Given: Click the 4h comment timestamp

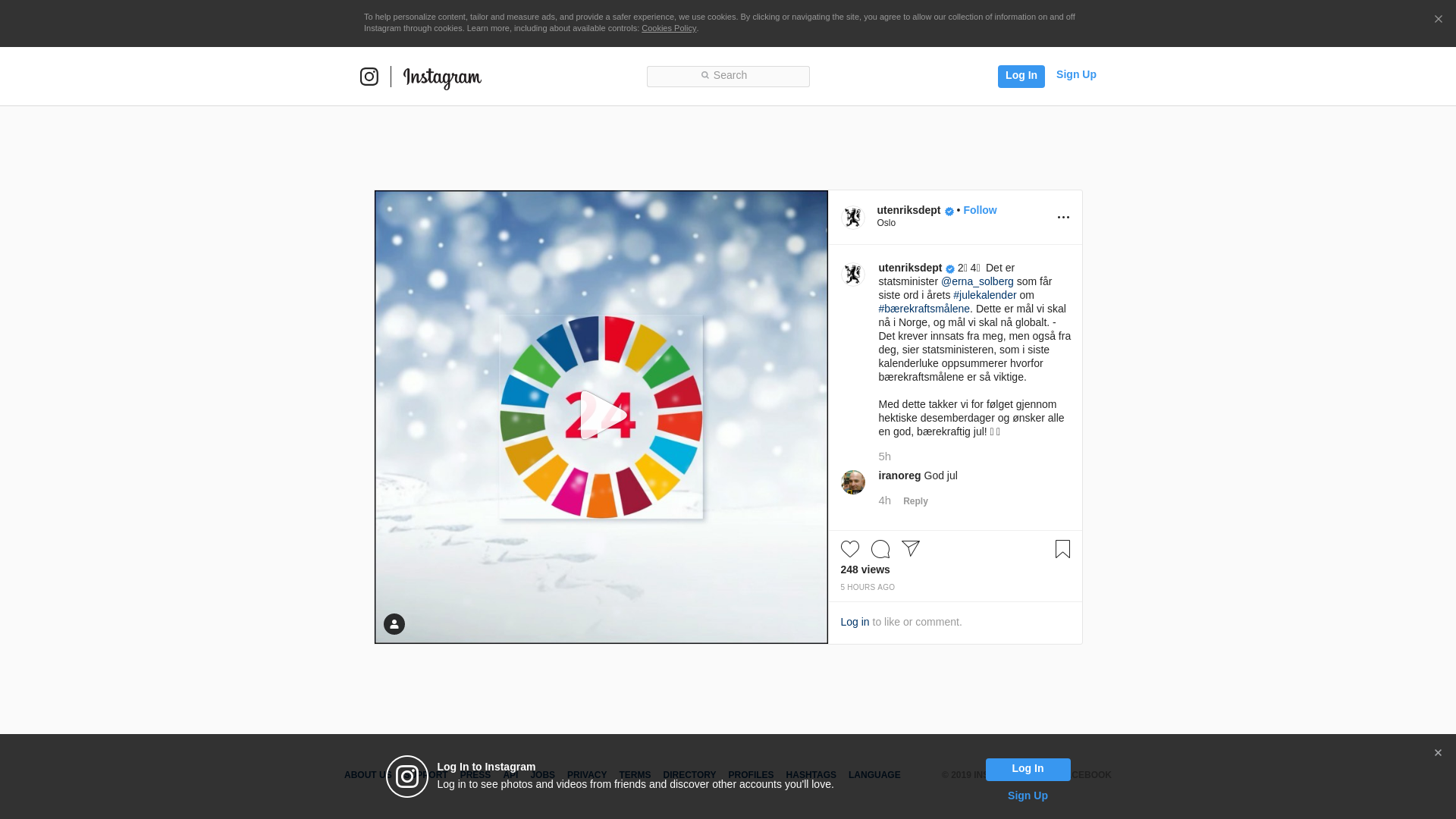Looking at the screenshot, I should (x=885, y=500).
